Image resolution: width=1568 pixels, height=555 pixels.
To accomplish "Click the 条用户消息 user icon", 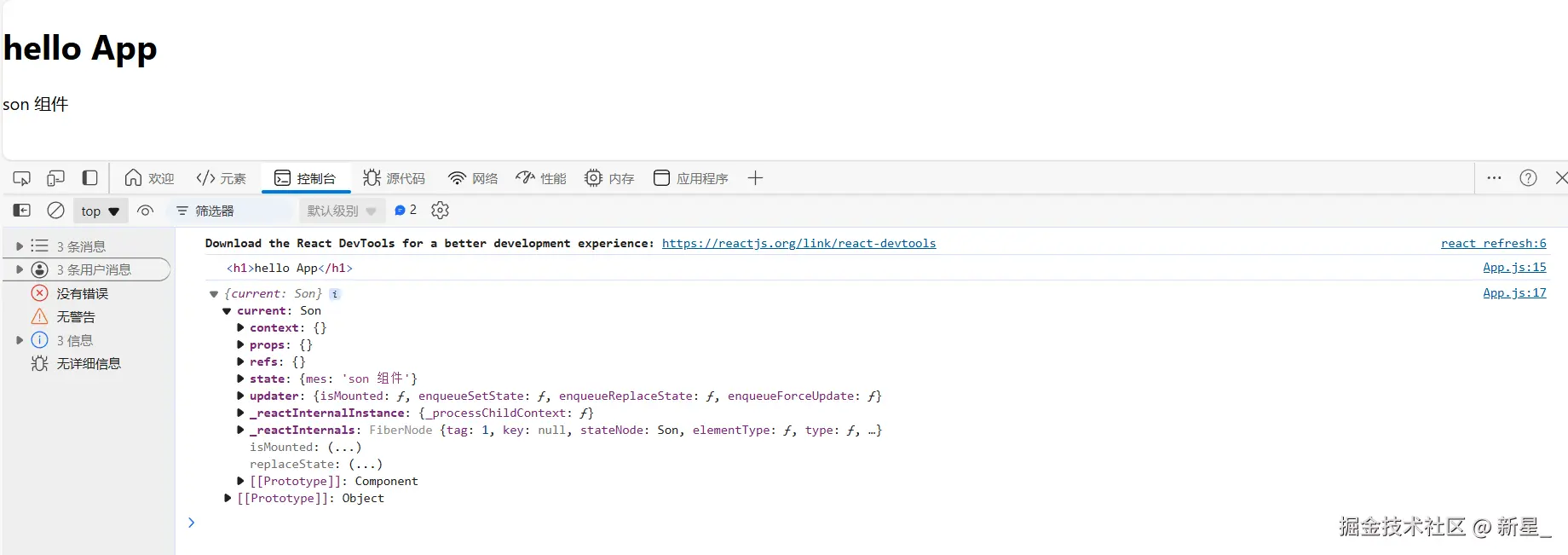I will (x=40, y=269).
